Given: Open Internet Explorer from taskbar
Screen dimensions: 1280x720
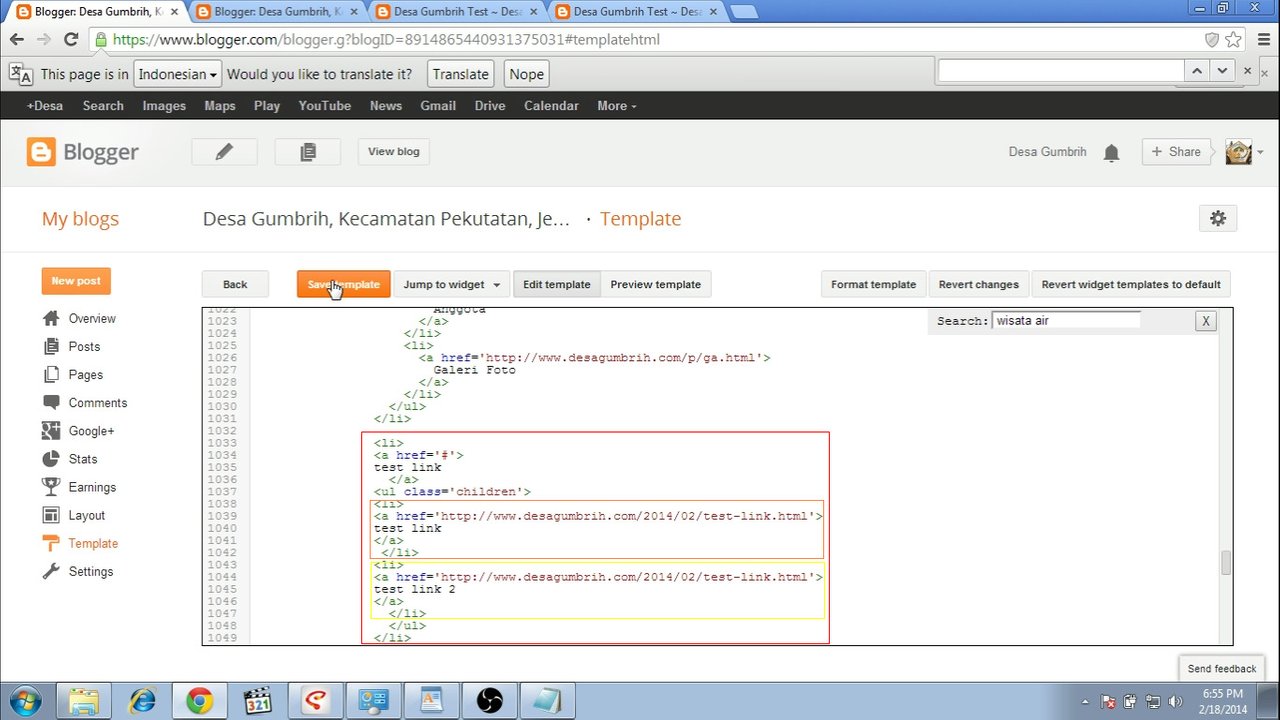Looking at the screenshot, I should 142,700.
